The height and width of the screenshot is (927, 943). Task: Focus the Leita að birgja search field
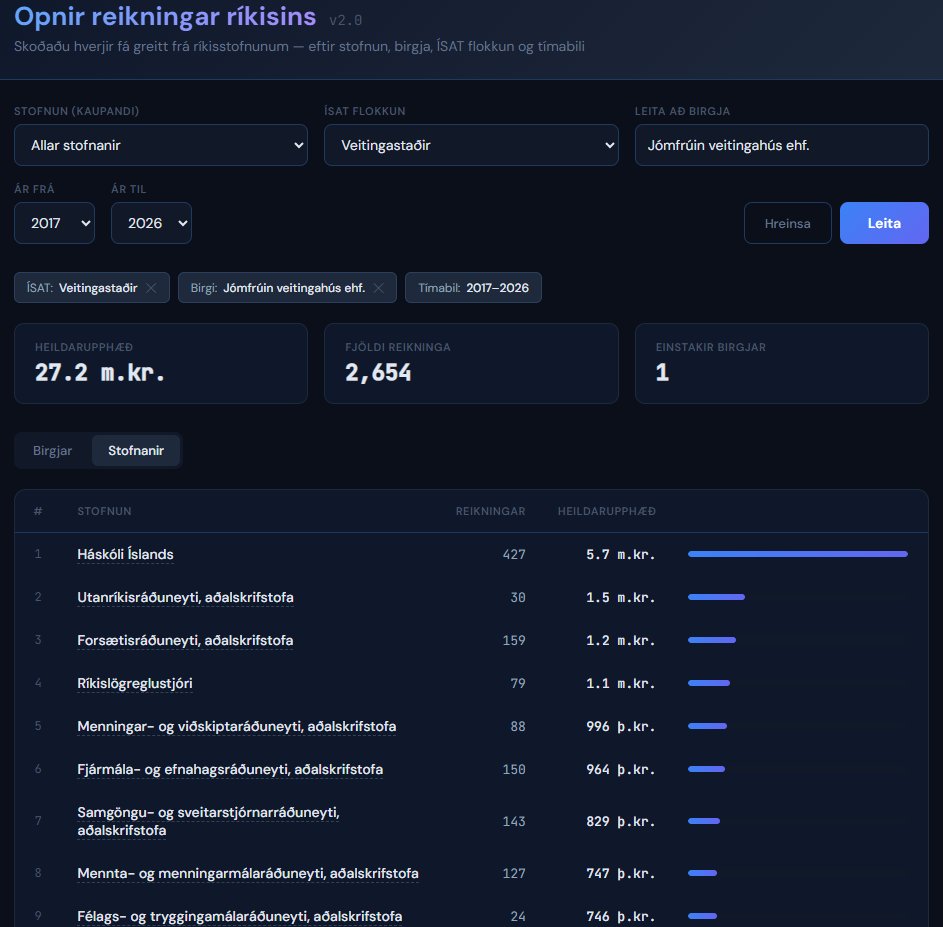(x=781, y=145)
